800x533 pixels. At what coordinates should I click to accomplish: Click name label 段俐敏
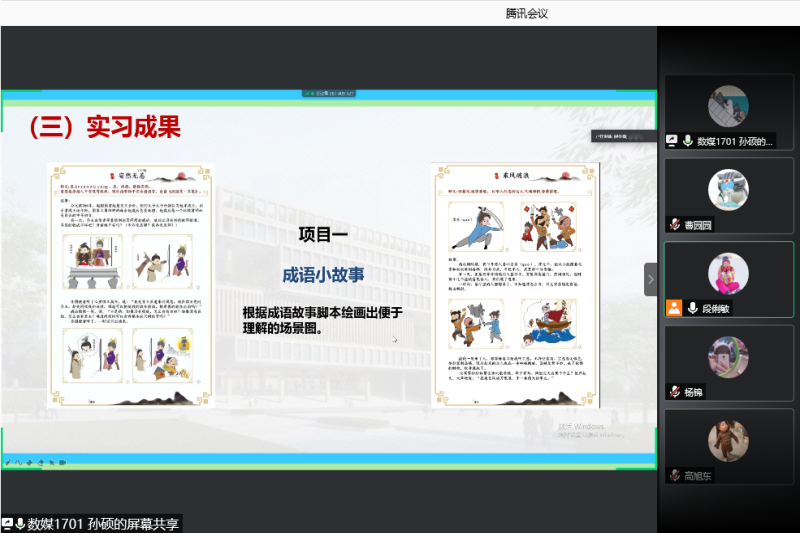[x=716, y=309]
